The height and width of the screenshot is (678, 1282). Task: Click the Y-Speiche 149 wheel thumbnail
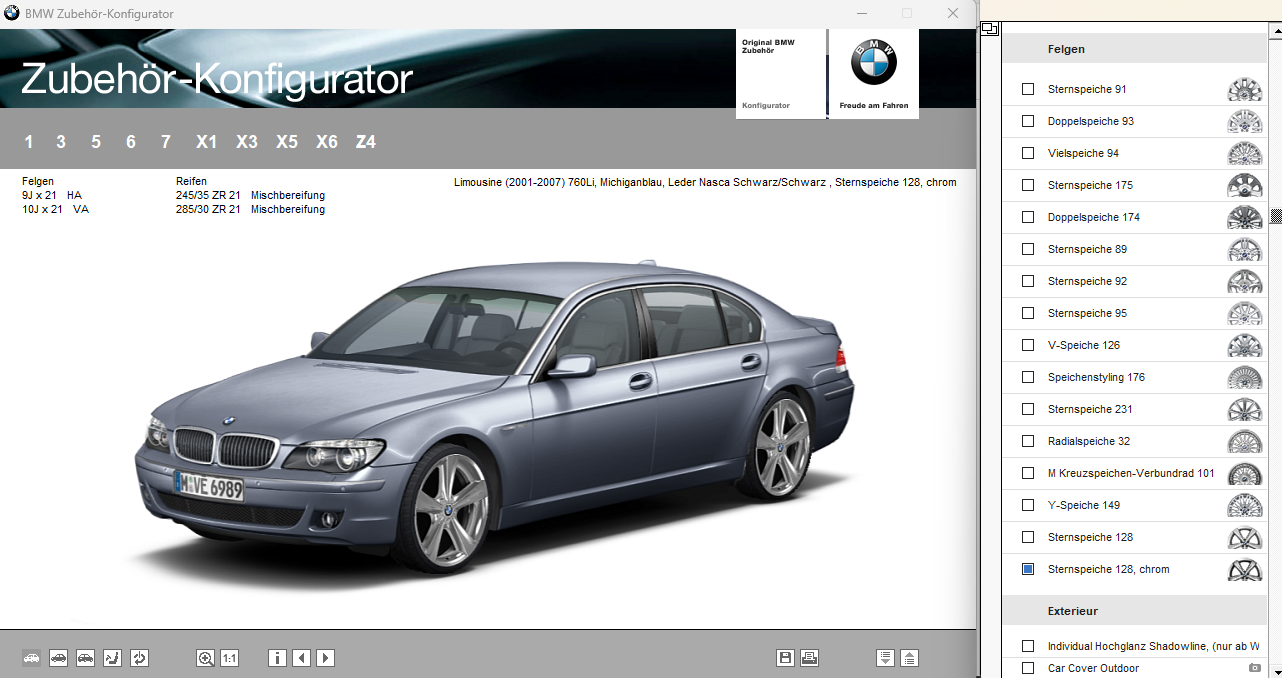[x=1244, y=505]
